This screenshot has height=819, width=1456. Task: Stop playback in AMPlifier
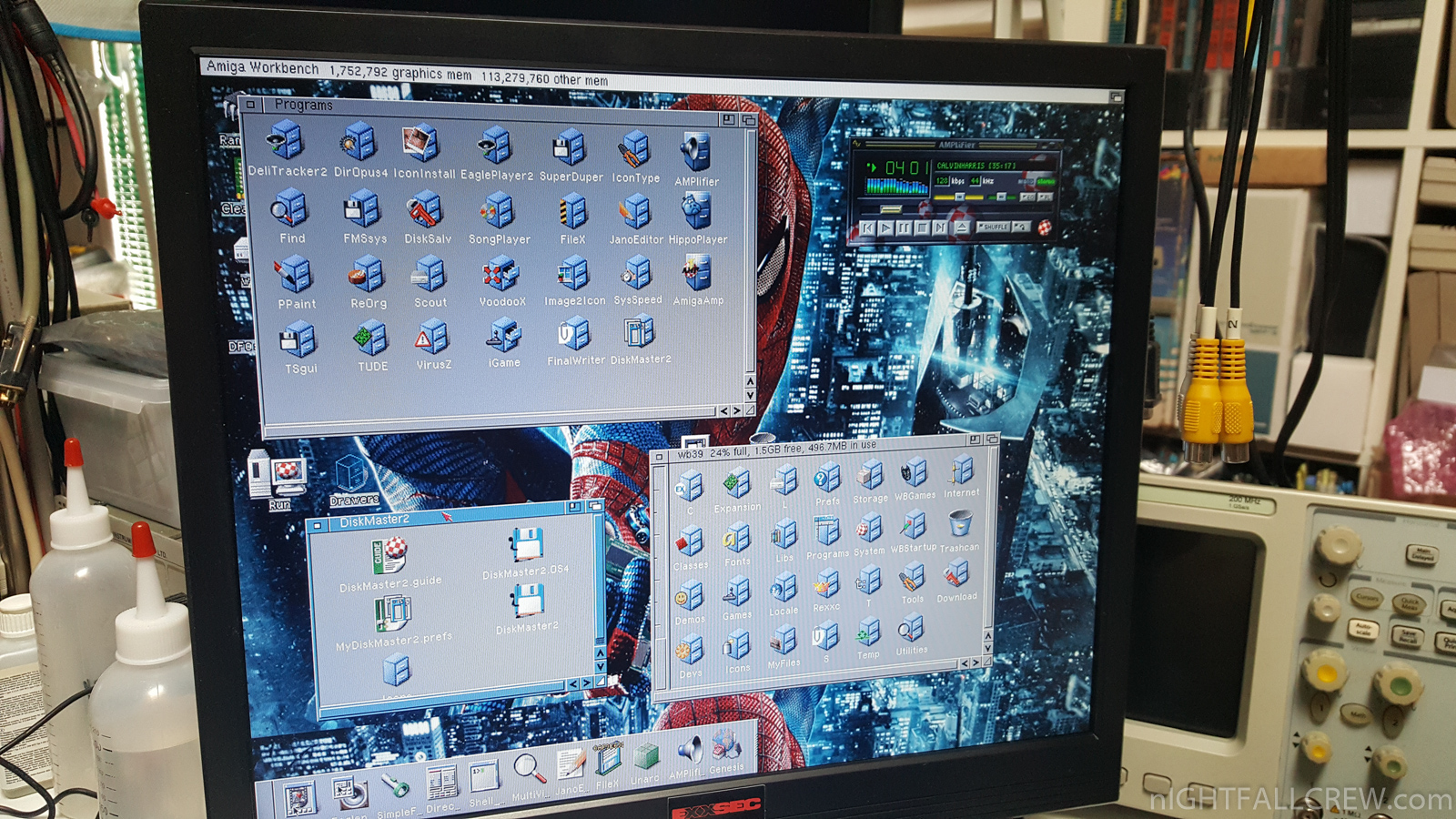click(922, 227)
